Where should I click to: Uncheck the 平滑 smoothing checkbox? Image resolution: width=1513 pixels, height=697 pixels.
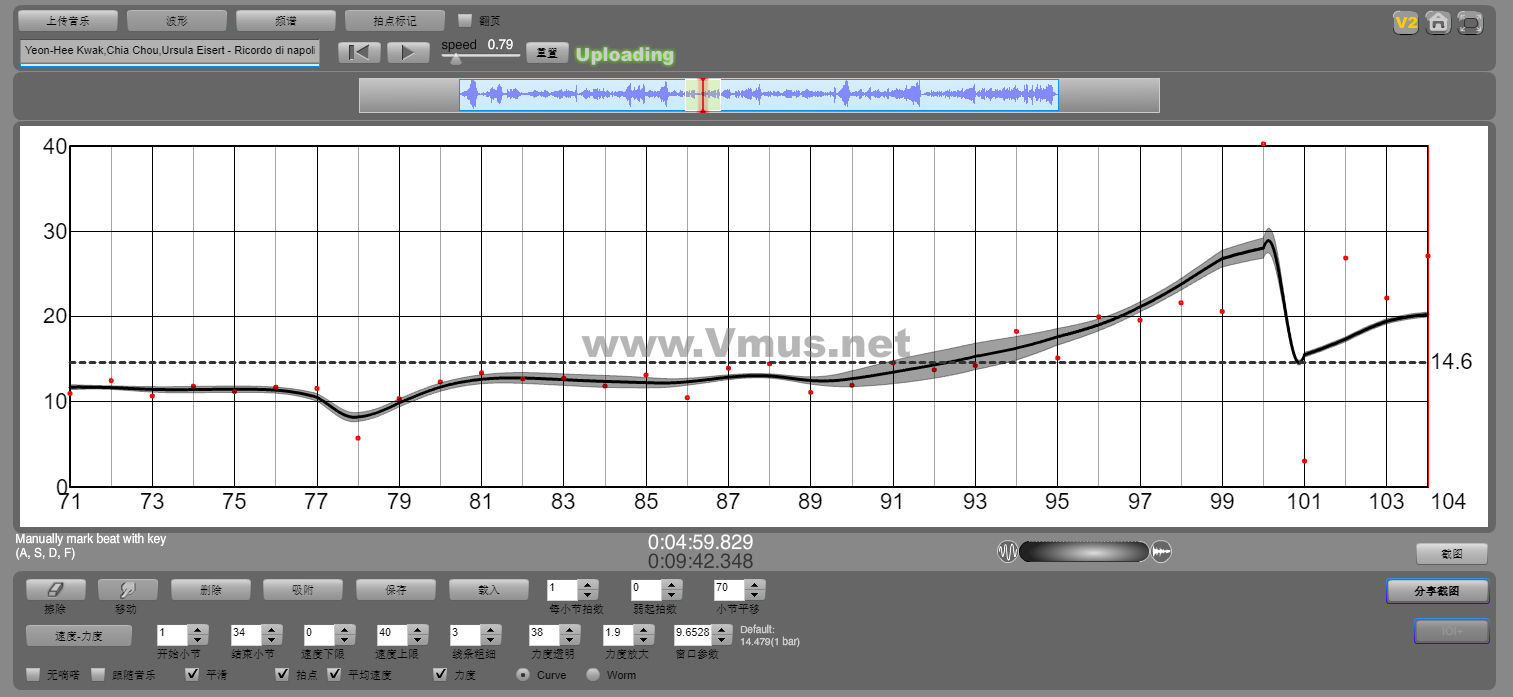[x=193, y=675]
